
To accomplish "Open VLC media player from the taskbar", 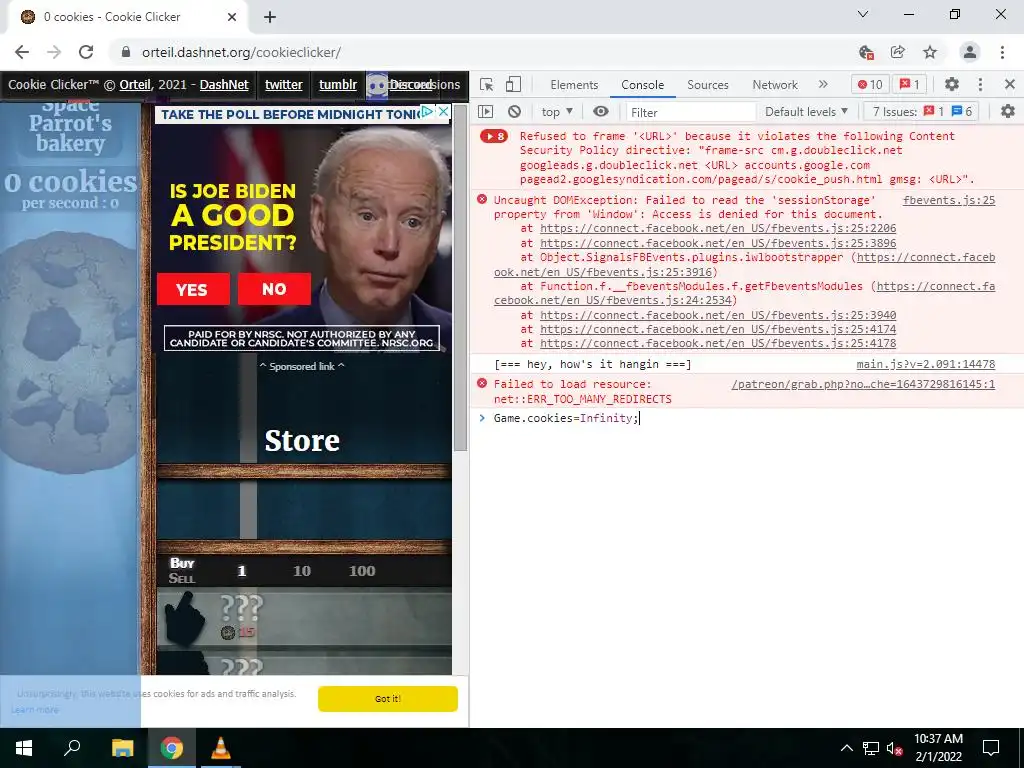I will pyautogui.click(x=221, y=748).
